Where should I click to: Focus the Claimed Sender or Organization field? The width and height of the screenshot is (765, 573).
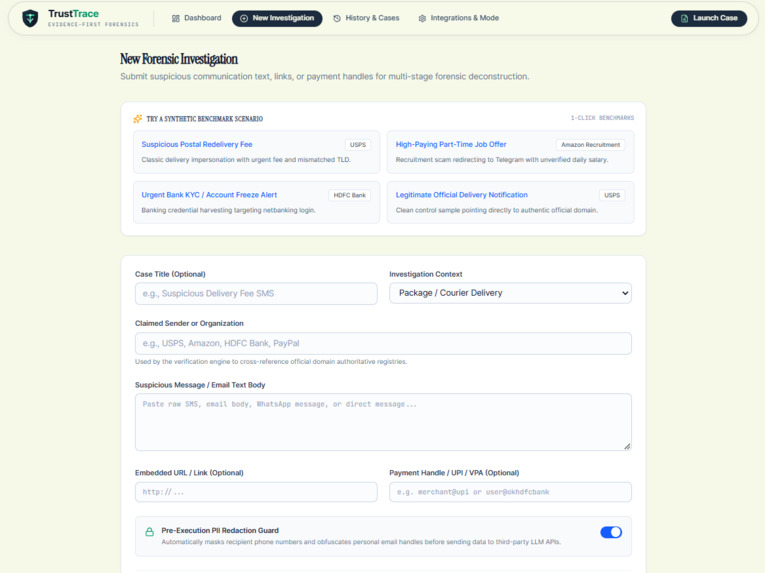tap(383, 343)
